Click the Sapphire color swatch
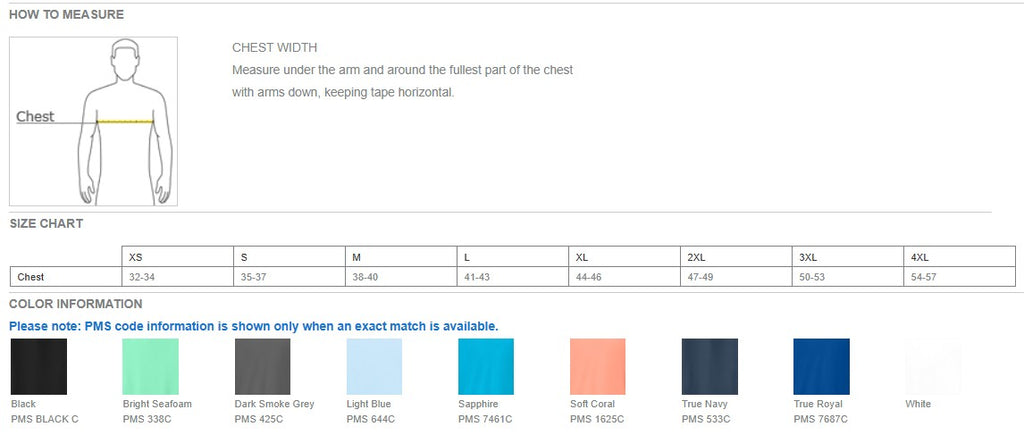 coord(486,366)
